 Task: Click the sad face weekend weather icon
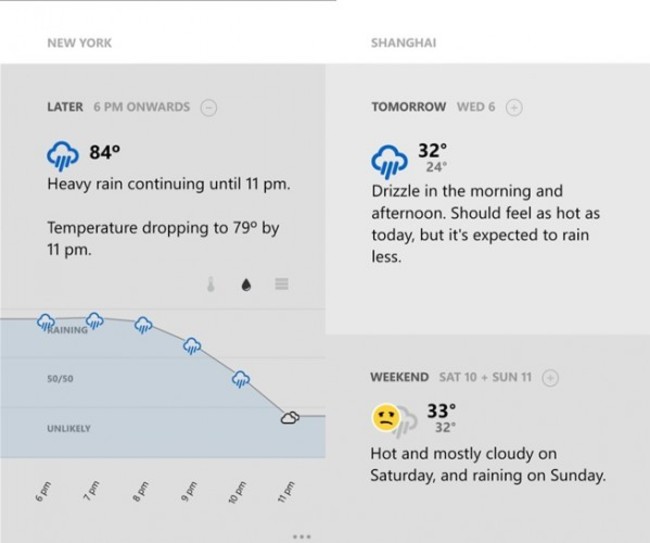(384, 418)
